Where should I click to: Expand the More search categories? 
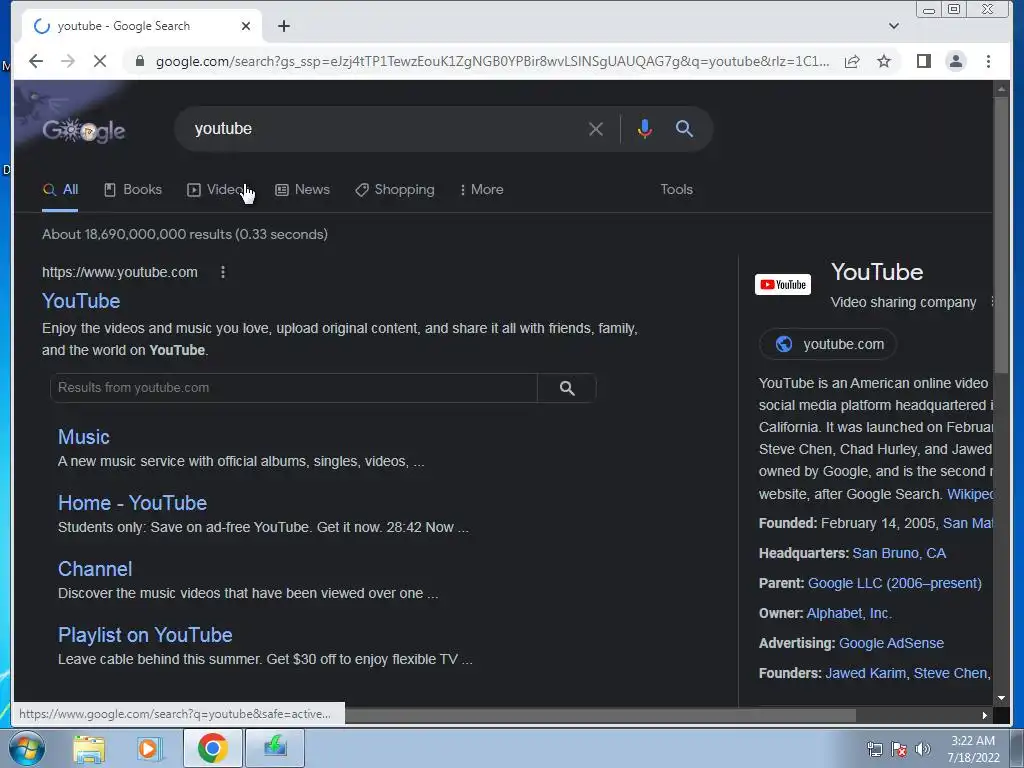[x=481, y=189]
